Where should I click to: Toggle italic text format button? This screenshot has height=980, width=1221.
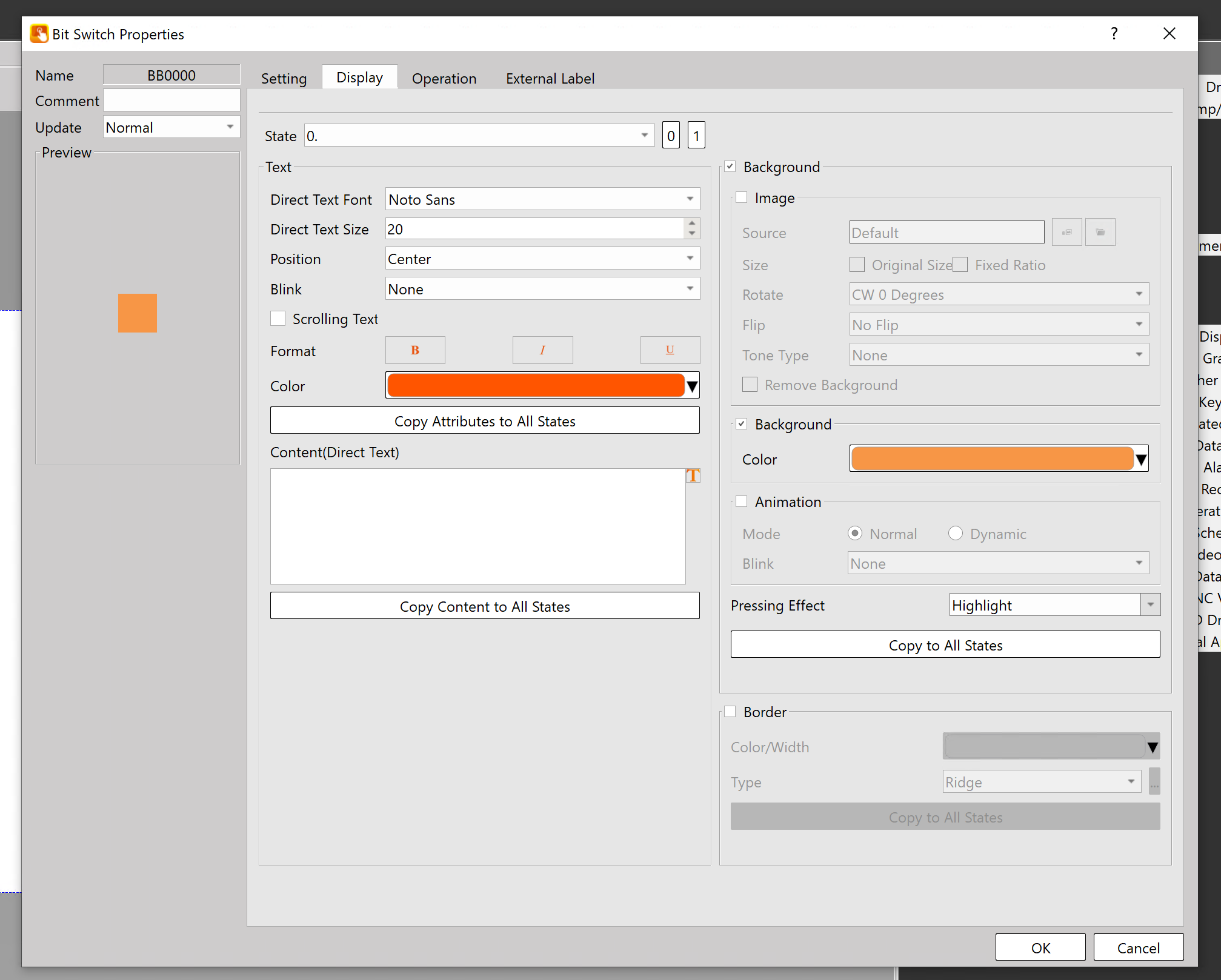542,350
